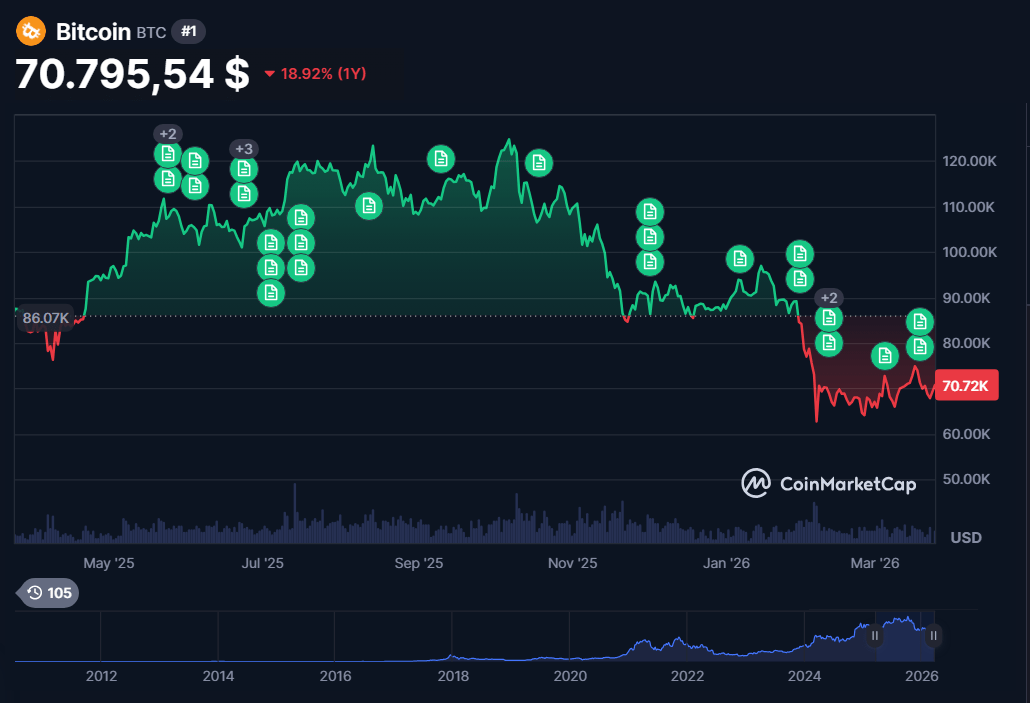Open the lowest marker in the Jul '25 left stack
The image size is (1030, 703).
click(x=271, y=293)
